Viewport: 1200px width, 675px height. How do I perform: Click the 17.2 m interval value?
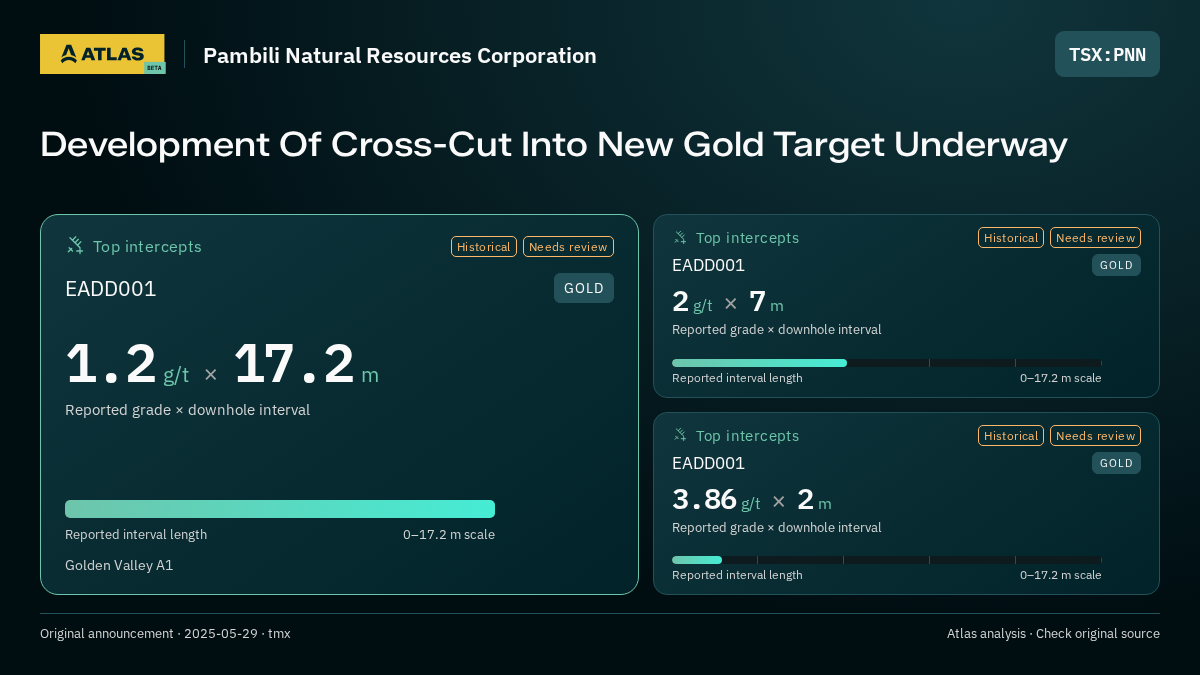click(x=306, y=365)
